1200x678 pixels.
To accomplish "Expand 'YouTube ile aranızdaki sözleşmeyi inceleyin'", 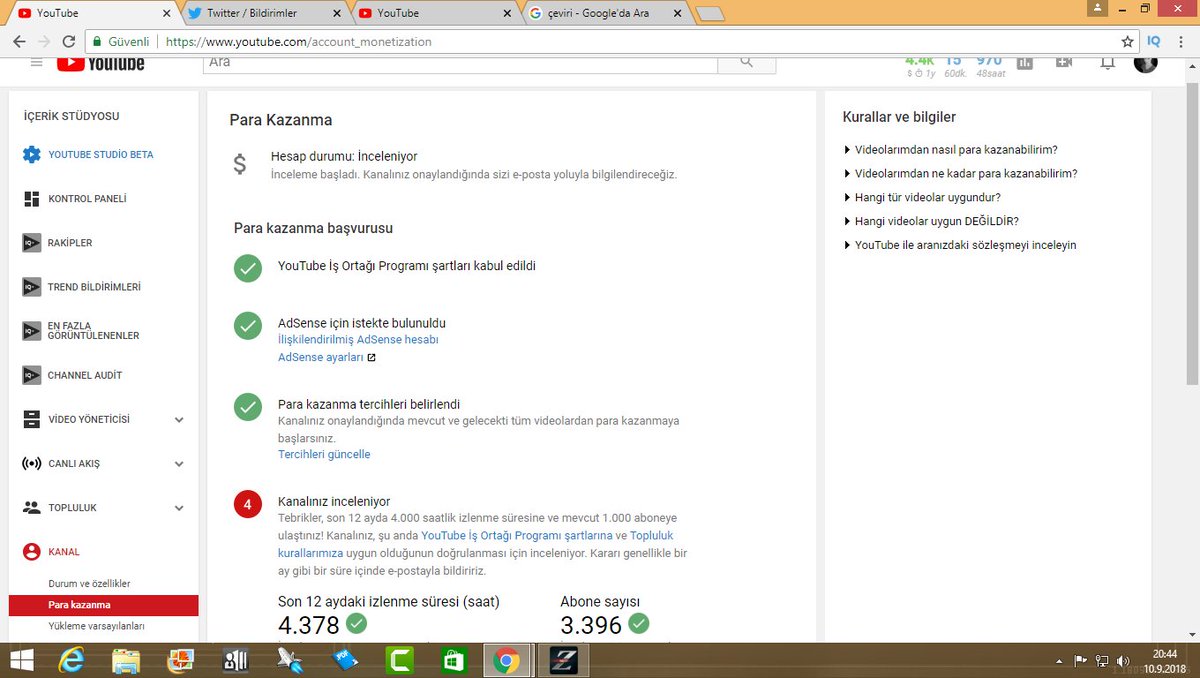I will (x=961, y=245).
